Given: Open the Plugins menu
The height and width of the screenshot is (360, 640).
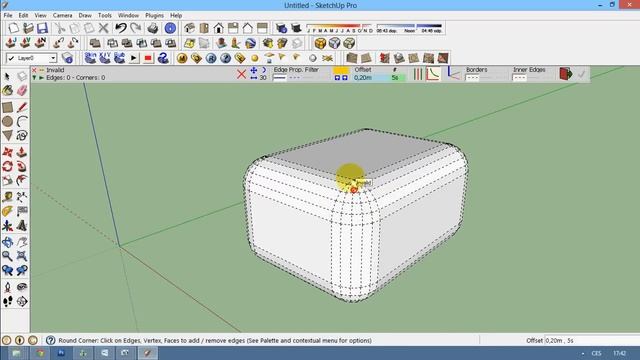Looking at the screenshot, I should click(x=154, y=15).
